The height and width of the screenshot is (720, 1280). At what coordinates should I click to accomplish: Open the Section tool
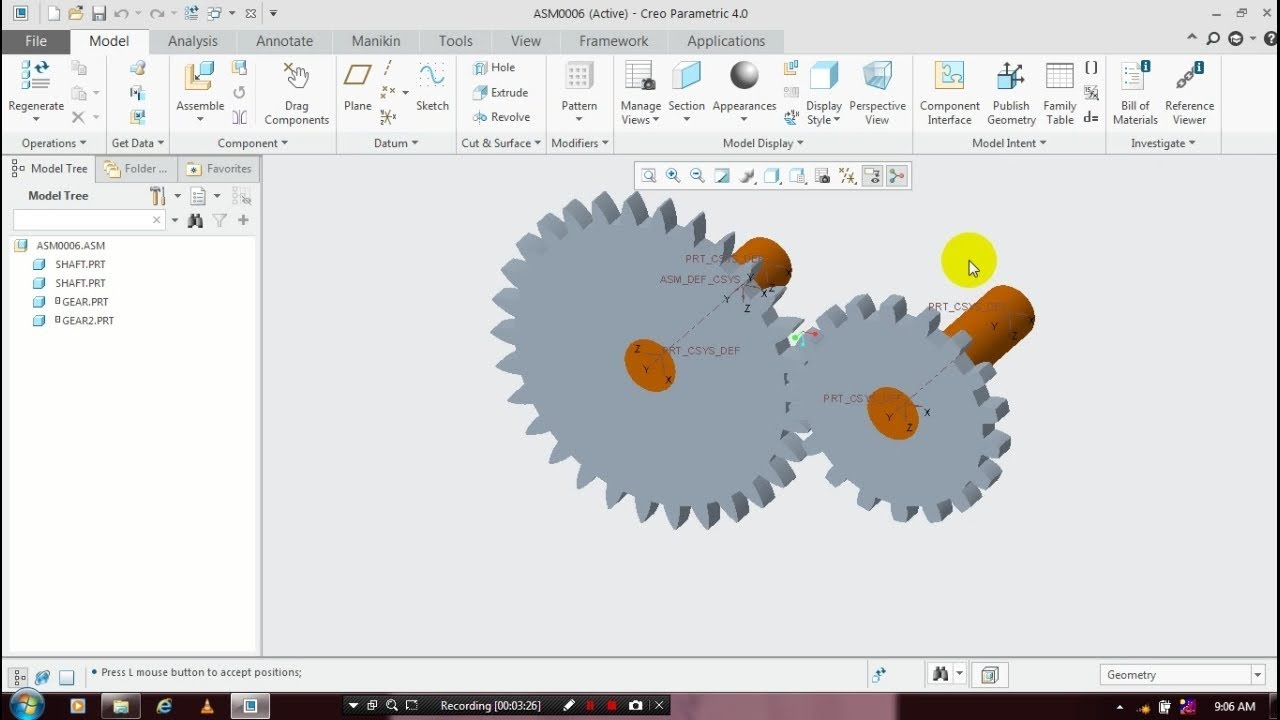[686, 91]
